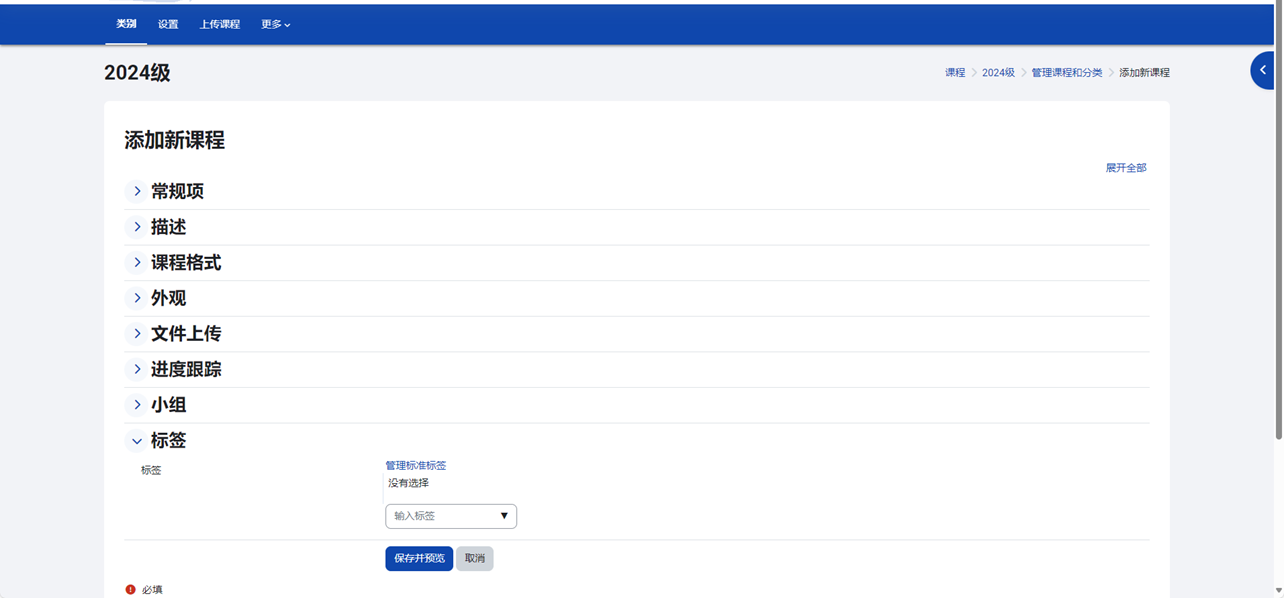Focus the 输入标签 text field
This screenshot has height=598, width=1284.
click(x=440, y=516)
